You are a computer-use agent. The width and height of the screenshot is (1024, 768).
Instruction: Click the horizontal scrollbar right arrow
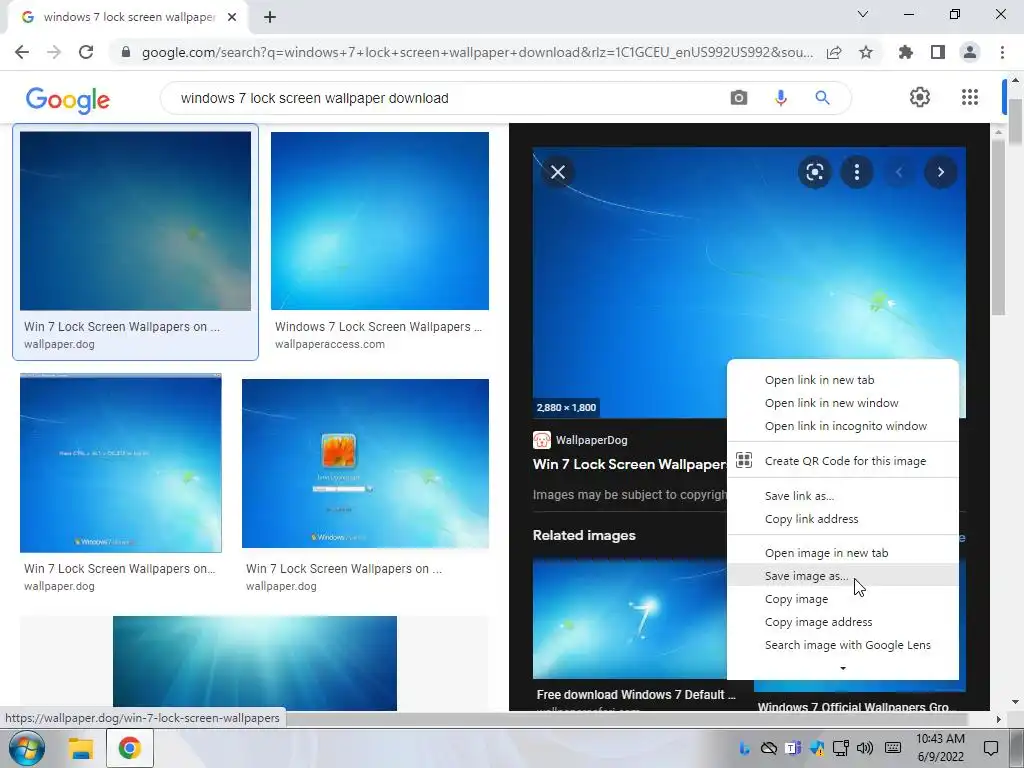tap(998, 719)
